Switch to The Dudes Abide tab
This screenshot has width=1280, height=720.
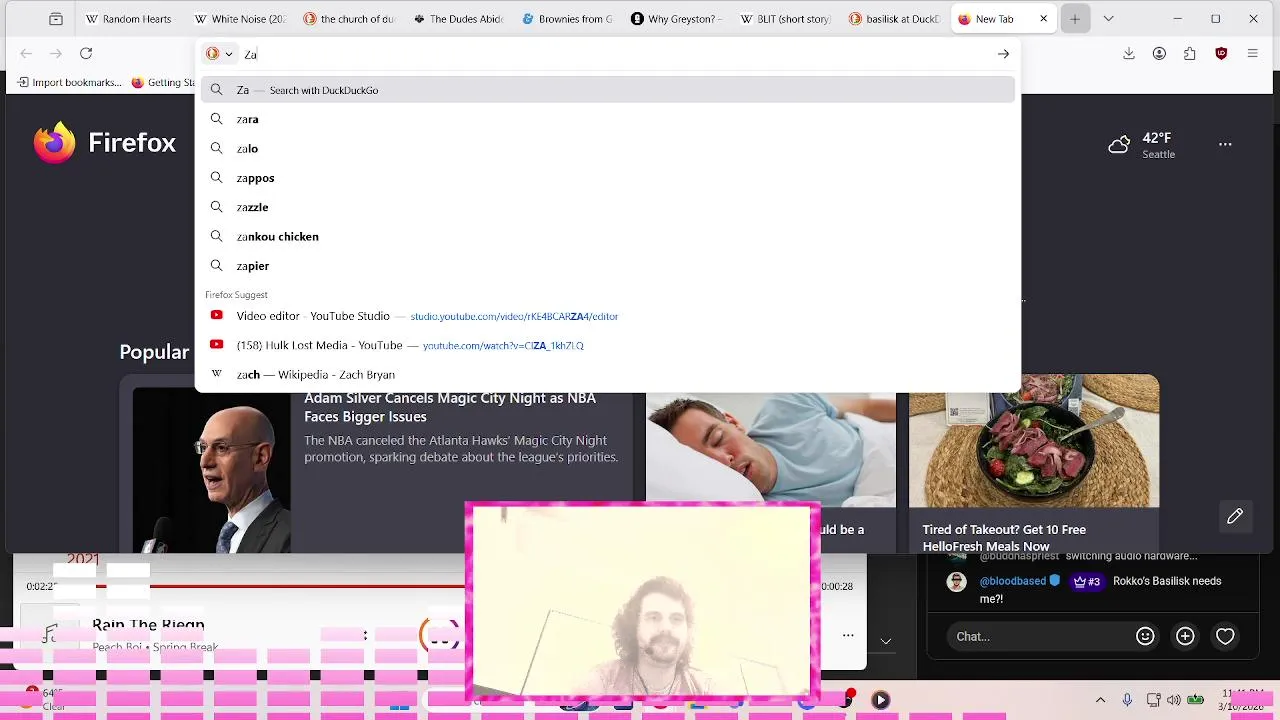(458, 19)
